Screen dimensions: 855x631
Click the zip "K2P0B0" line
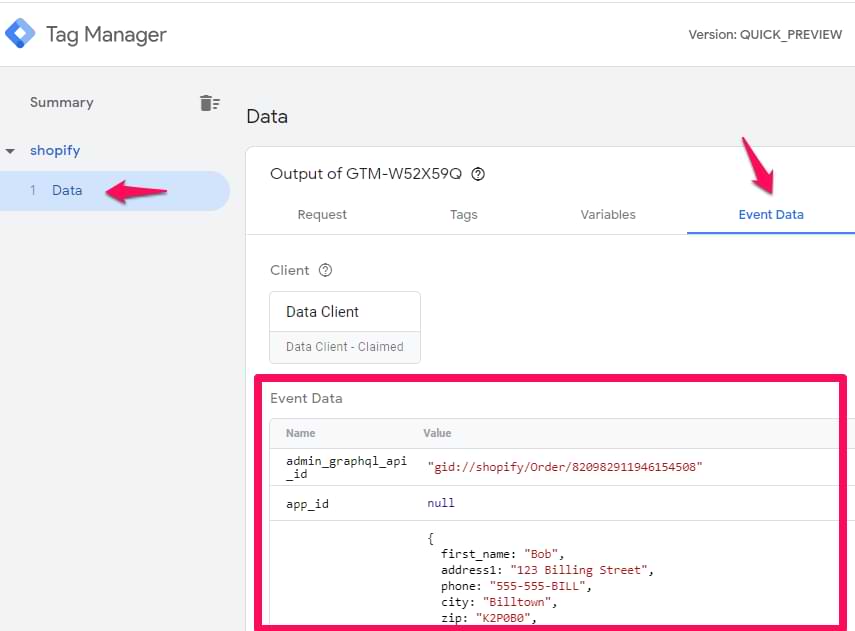click(489, 618)
